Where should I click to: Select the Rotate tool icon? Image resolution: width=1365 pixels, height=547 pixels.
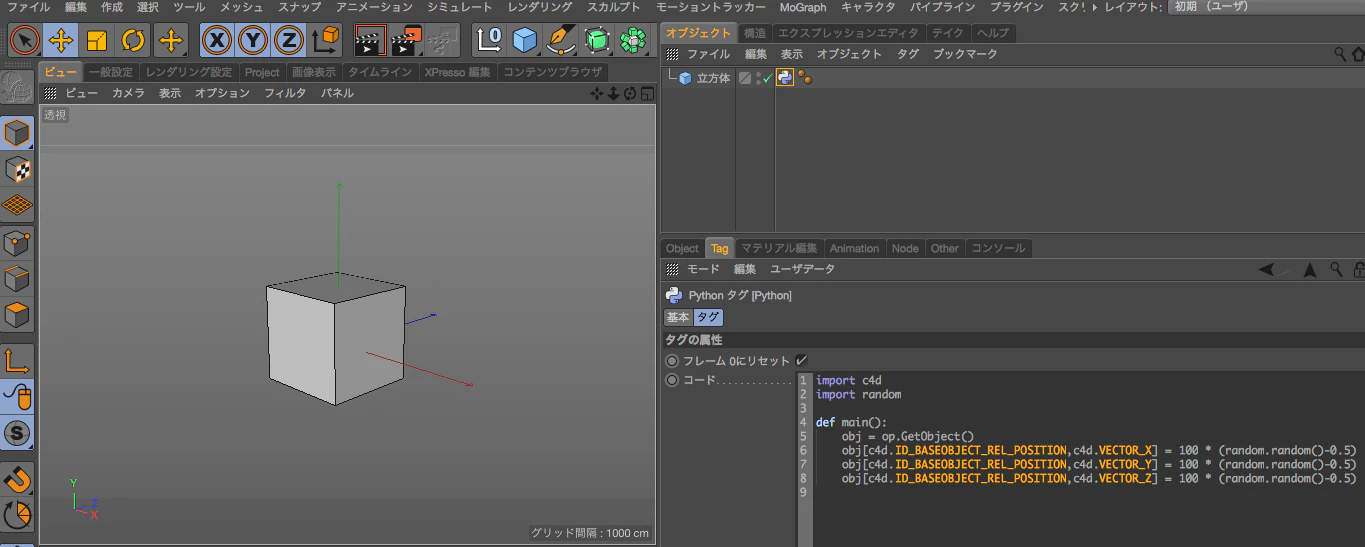133,40
